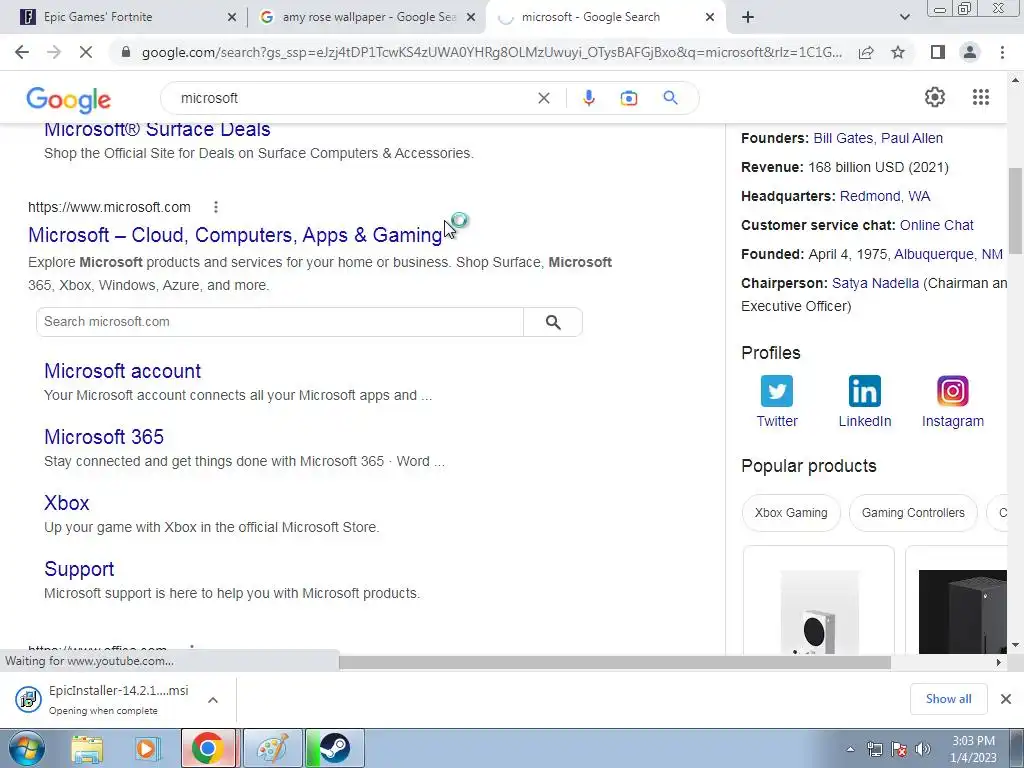This screenshot has height=768, width=1024.
Task: Launch Windows Media Player from taskbar
Action: click(148, 748)
